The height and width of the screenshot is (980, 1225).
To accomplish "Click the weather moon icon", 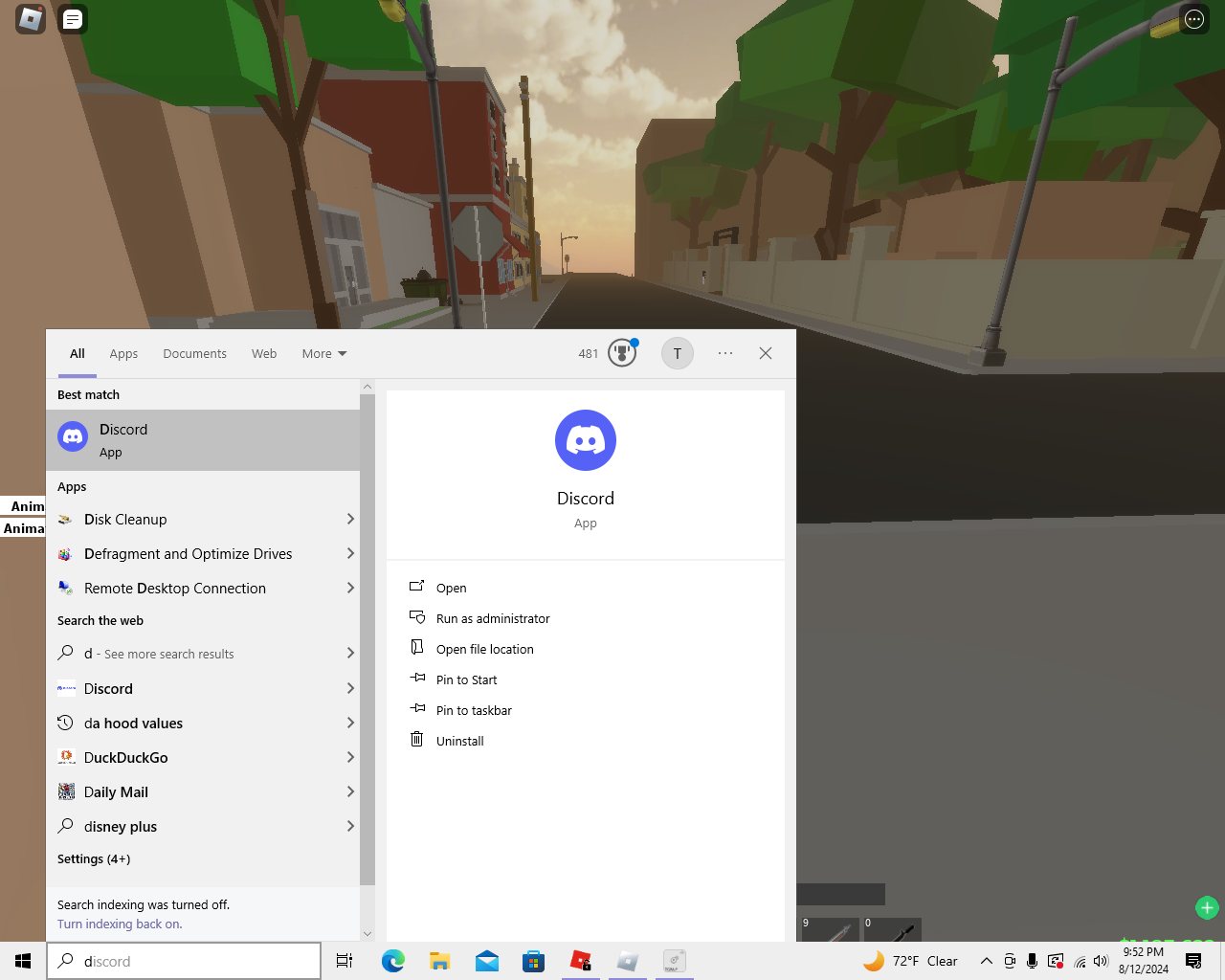I will [x=874, y=961].
